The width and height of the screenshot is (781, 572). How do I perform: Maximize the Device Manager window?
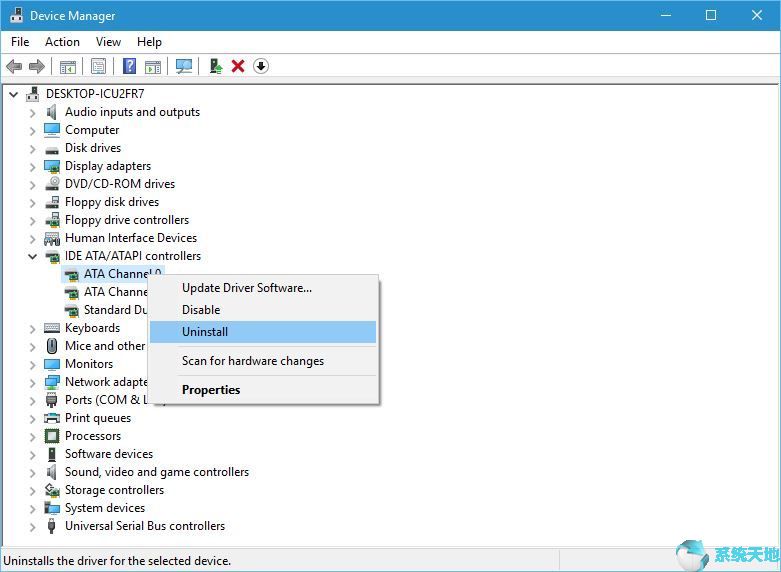pos(711,15)
